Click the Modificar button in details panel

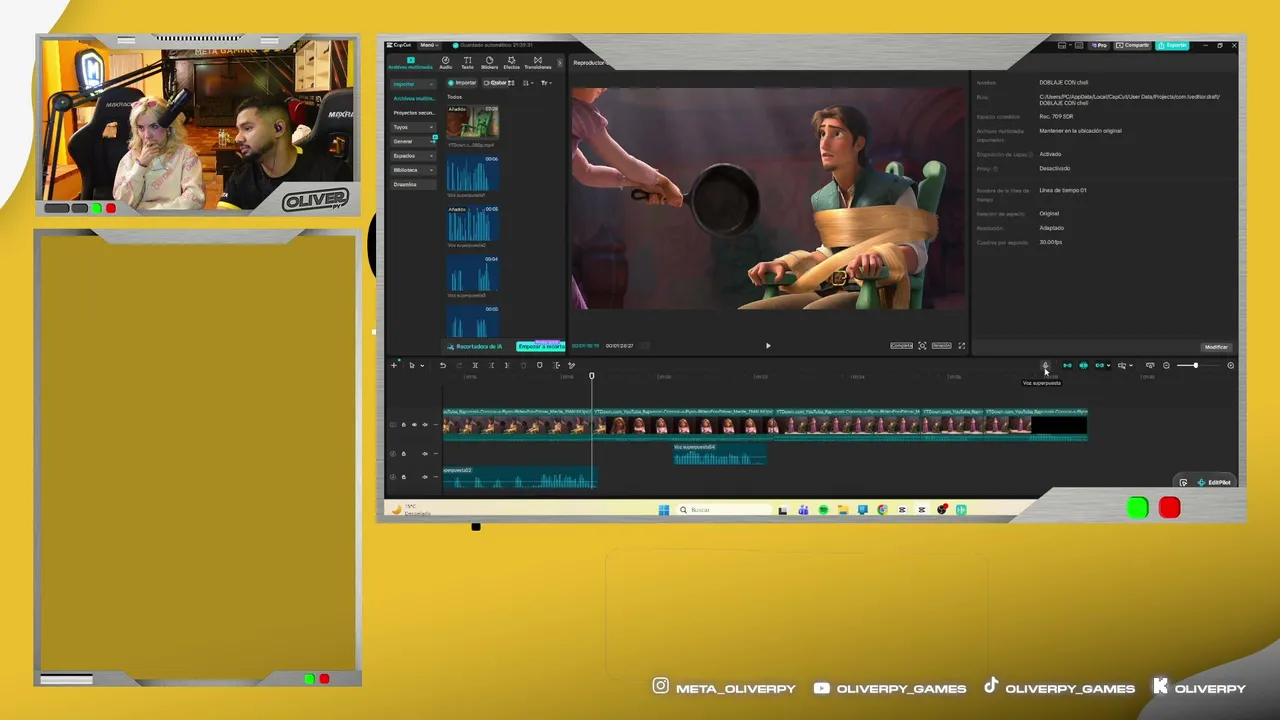(x=1216, y=347)
